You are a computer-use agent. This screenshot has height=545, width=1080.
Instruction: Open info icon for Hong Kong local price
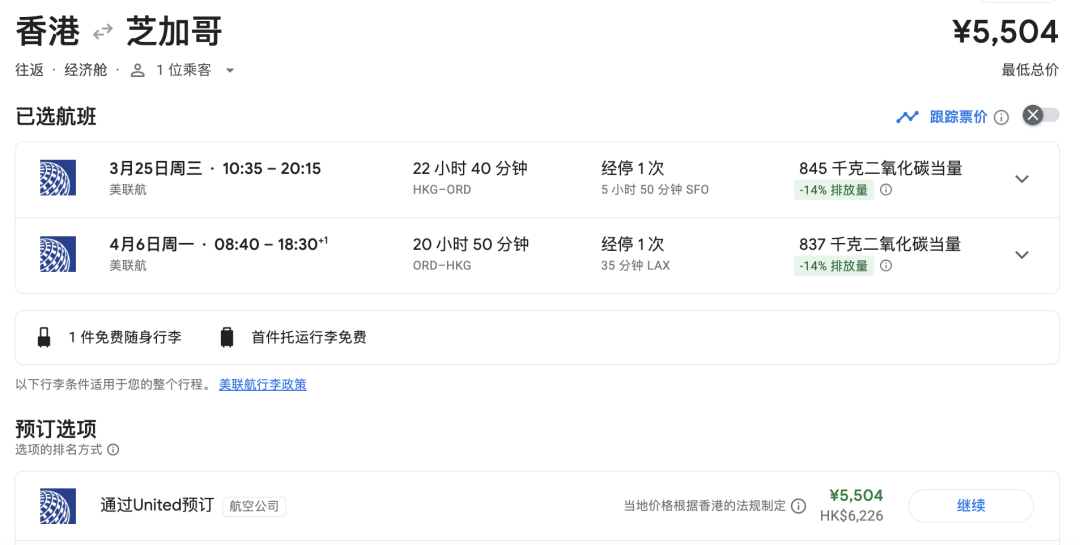(798, 506)
